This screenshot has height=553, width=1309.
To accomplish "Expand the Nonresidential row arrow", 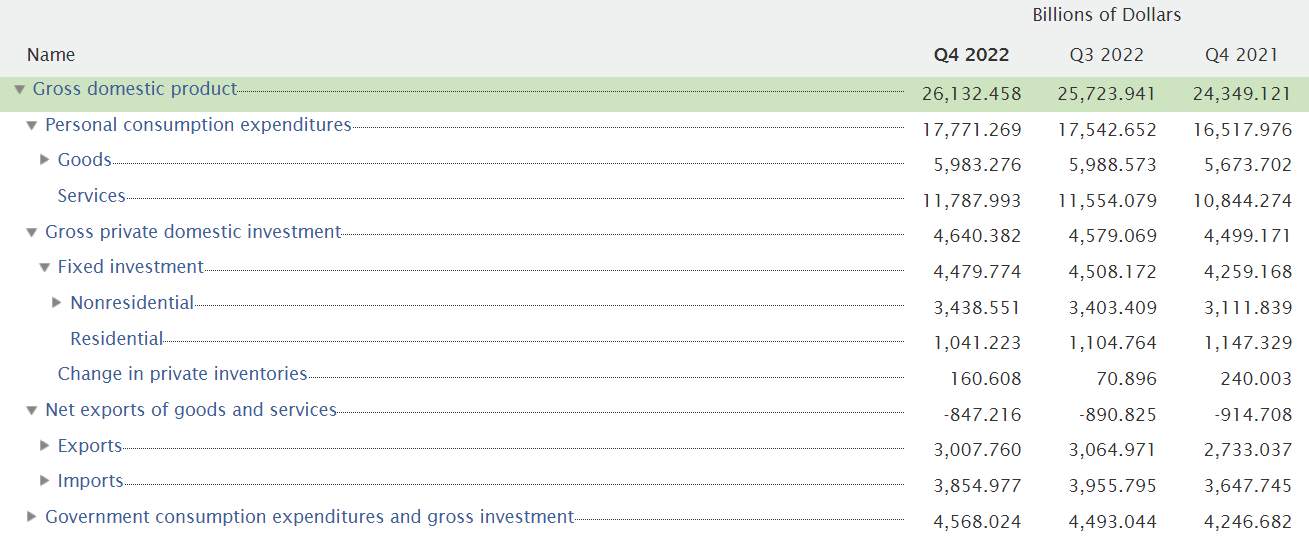I will (x=57, y=303).
